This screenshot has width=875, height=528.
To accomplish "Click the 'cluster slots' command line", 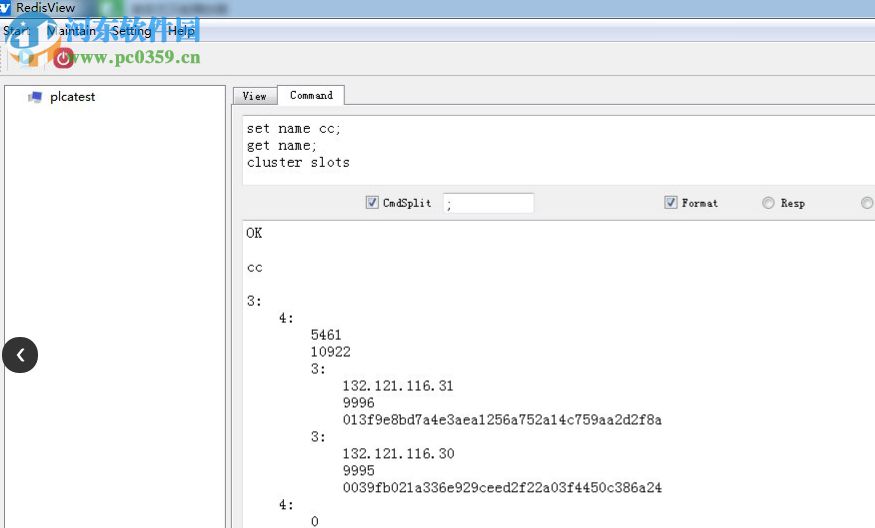I will click(299, 162).
